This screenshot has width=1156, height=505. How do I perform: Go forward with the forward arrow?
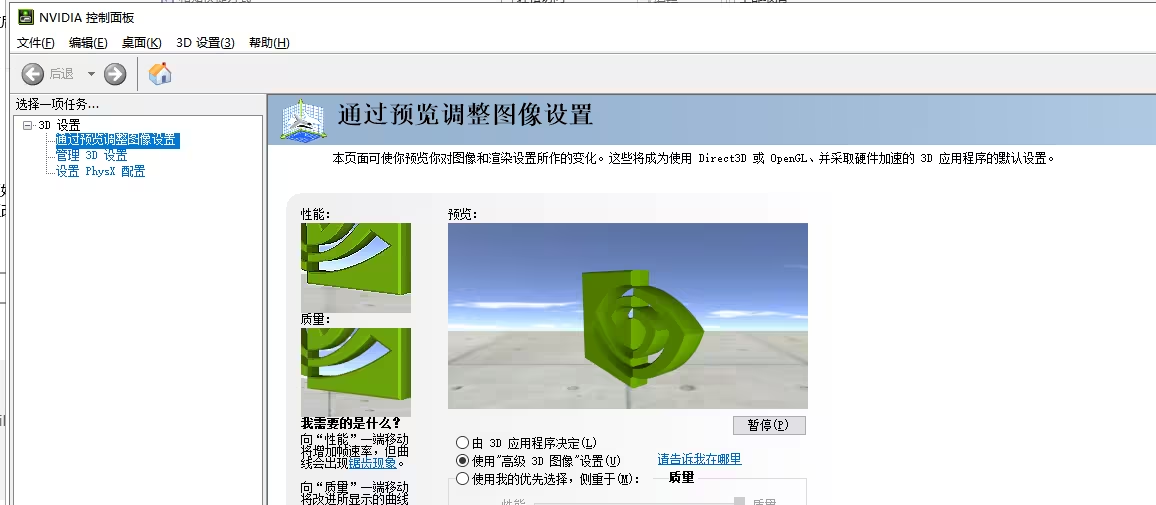pos(115,74)
